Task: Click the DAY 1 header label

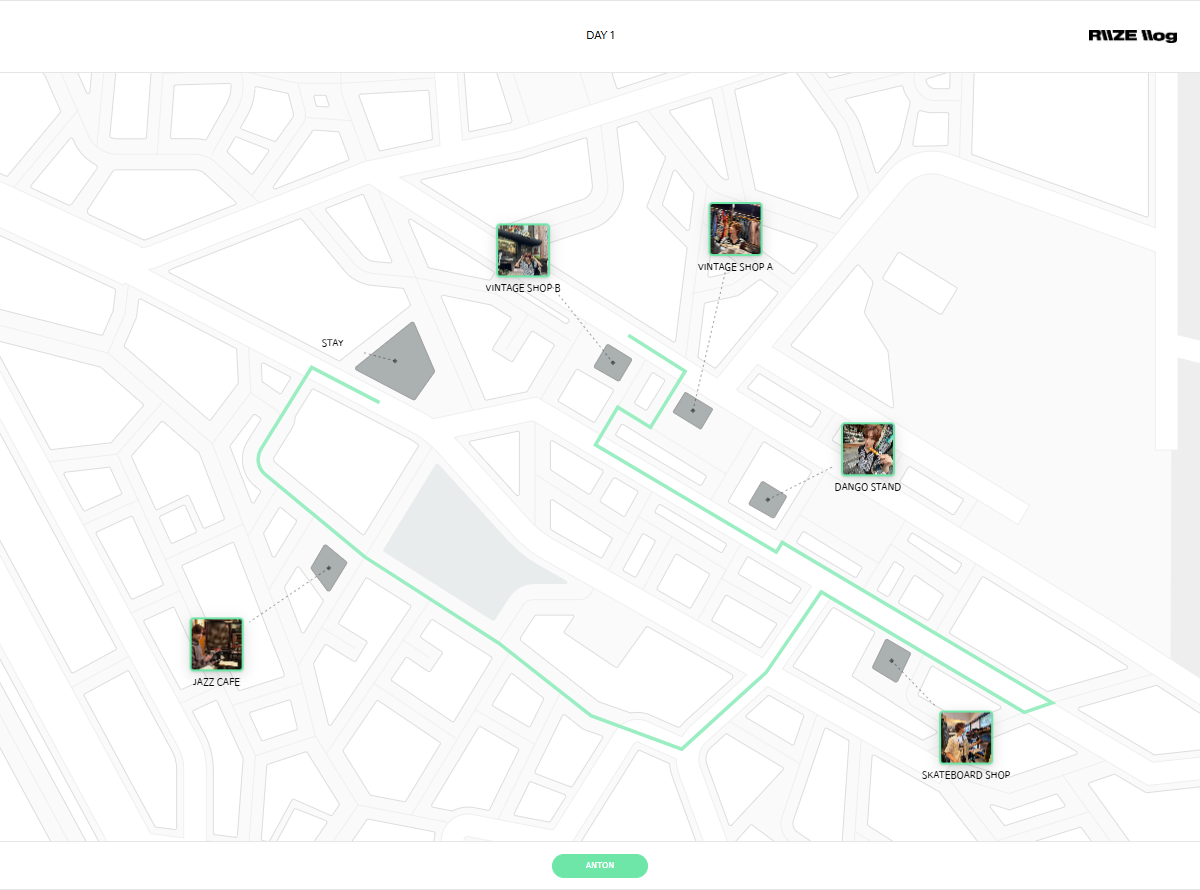Action: (x=600, y=36)
